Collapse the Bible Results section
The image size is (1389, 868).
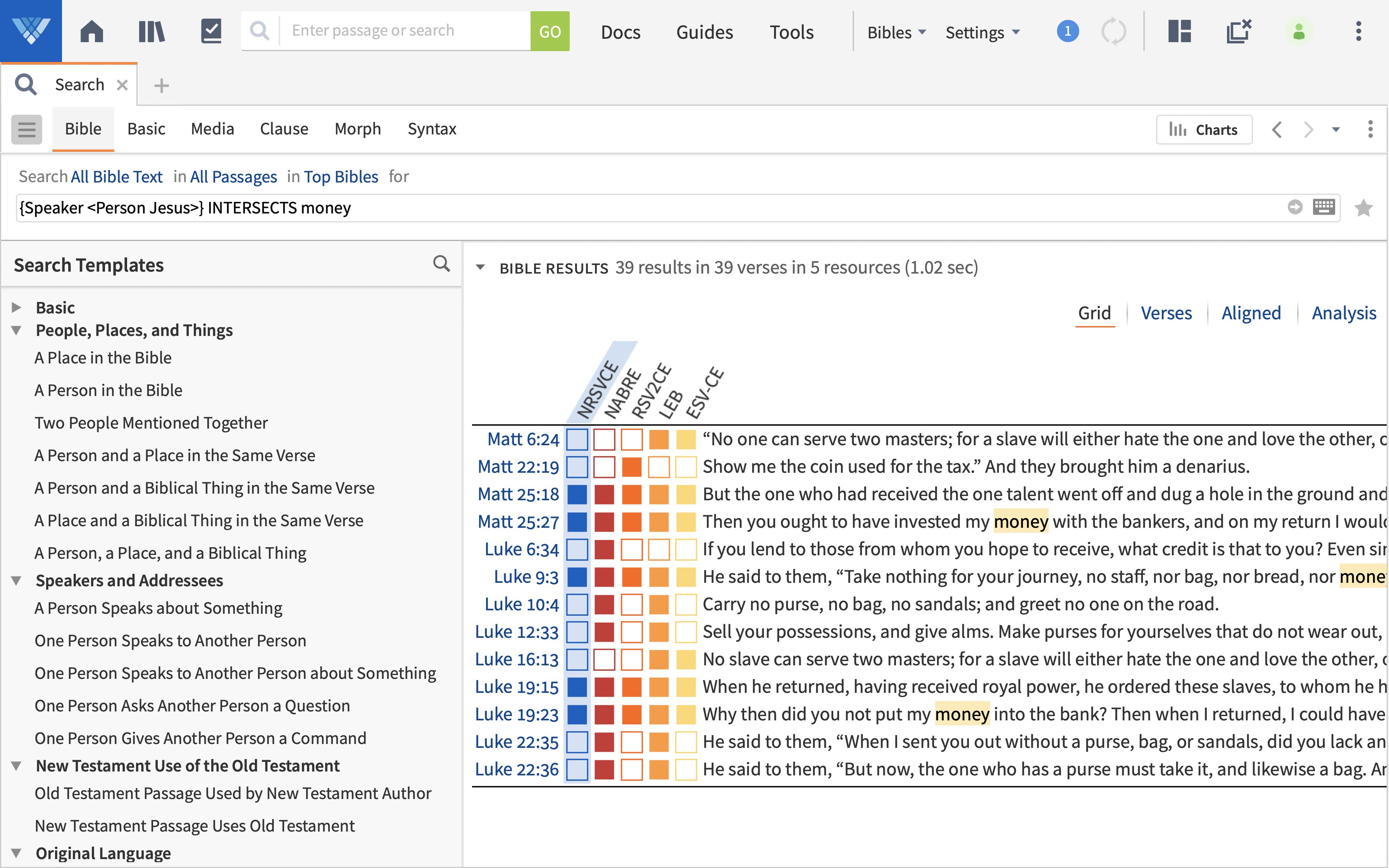481,267
